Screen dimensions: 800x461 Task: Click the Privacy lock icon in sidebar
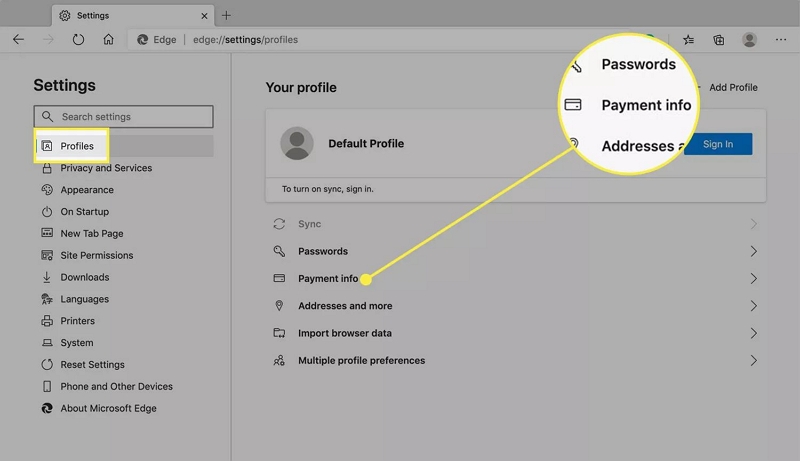[x=47, y=168]
